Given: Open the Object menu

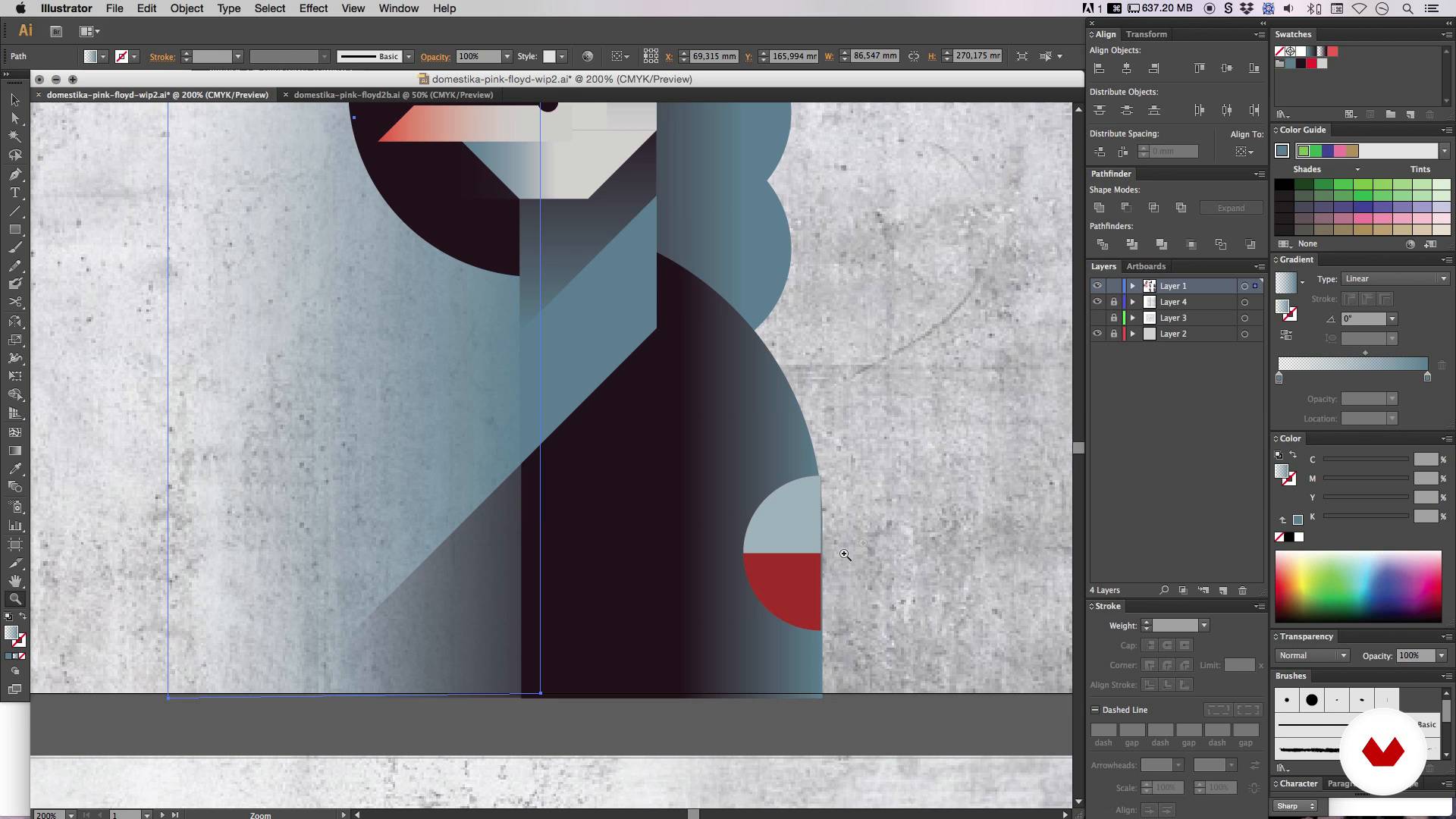Looking at the screenshot, I should click(187, 8).
